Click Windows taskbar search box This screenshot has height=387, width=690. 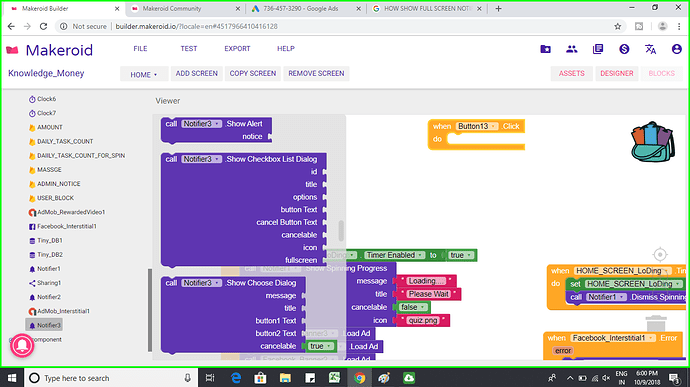pos(111,378)
